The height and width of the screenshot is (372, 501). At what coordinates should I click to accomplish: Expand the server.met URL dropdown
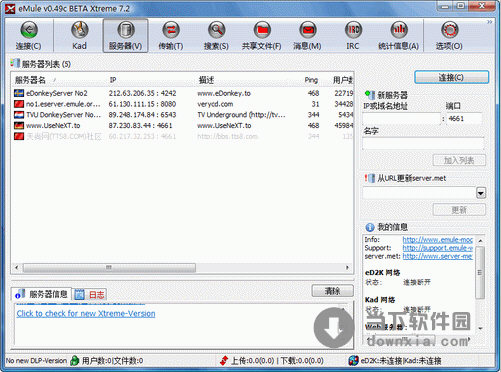pyautogui.click(x=481, y=193)
